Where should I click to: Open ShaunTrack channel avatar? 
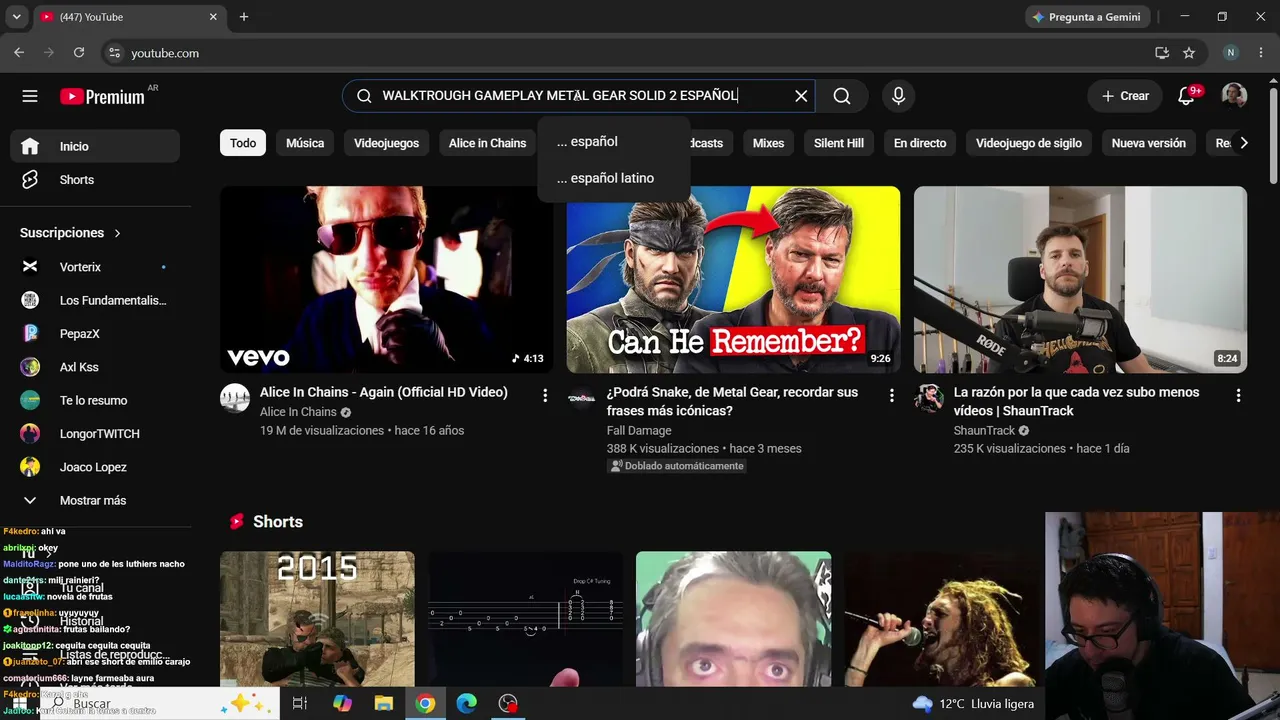929,398
